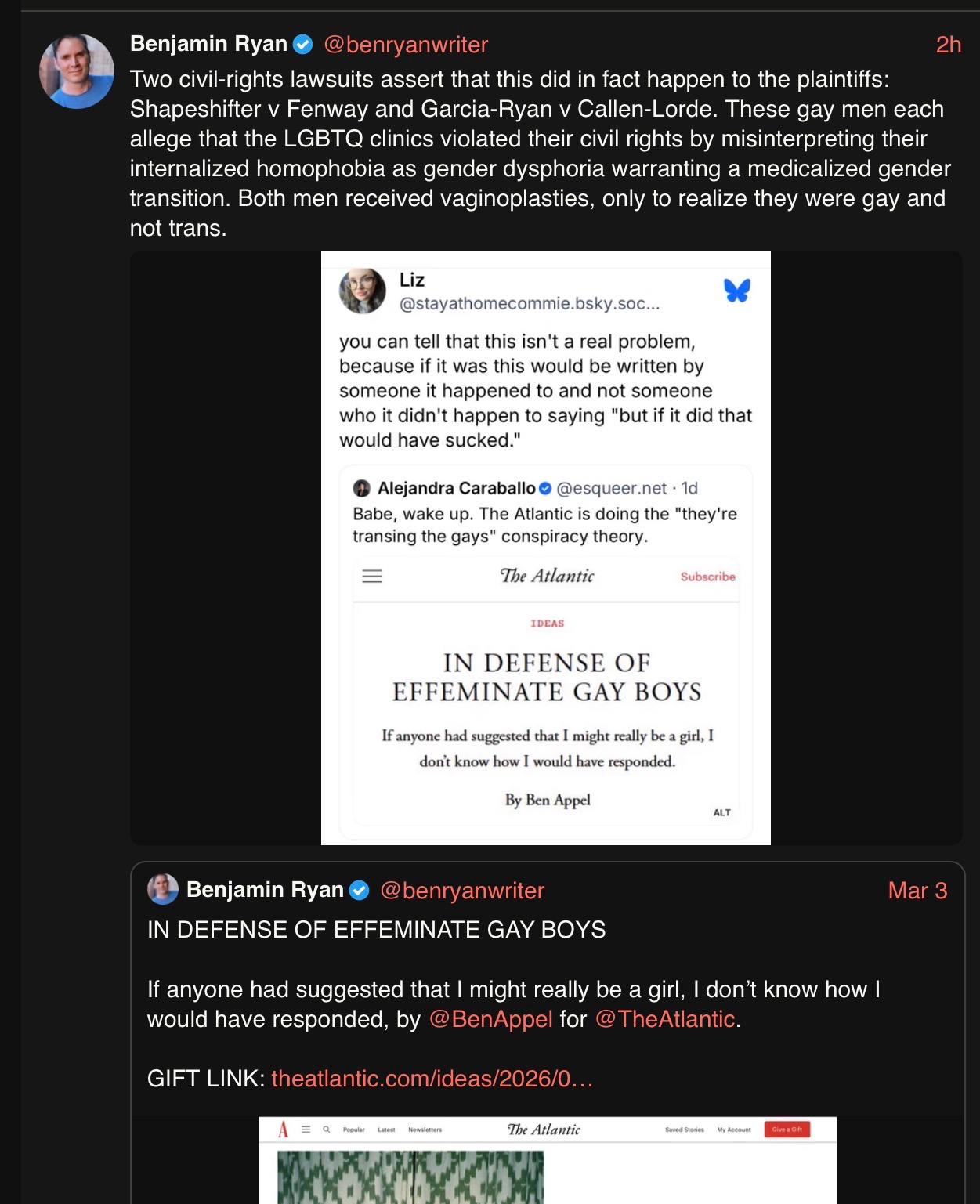Click the 2h timestamp on the post
Viewport: 980px width, 1204px height.
pos(949,45)
